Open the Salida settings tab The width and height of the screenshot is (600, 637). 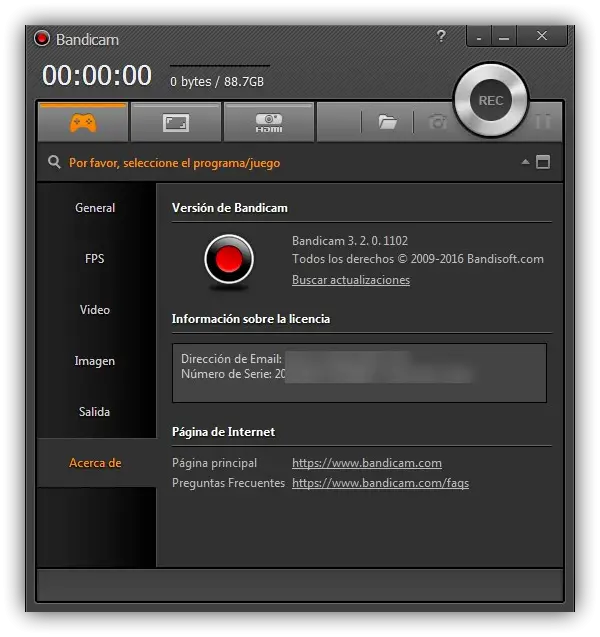94,412
